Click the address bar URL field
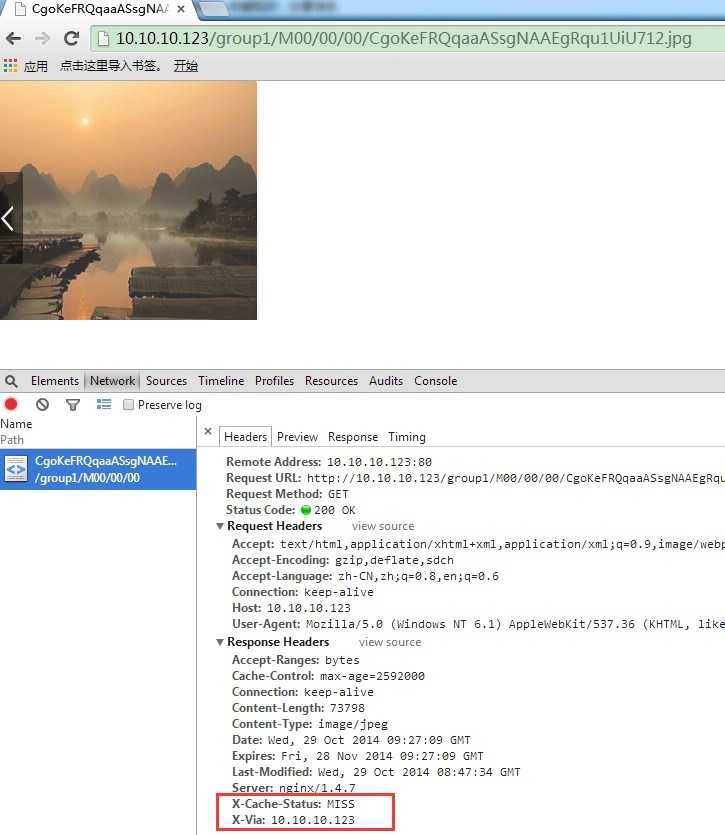The height and width of the screenshot is (835, 725). 408,38
